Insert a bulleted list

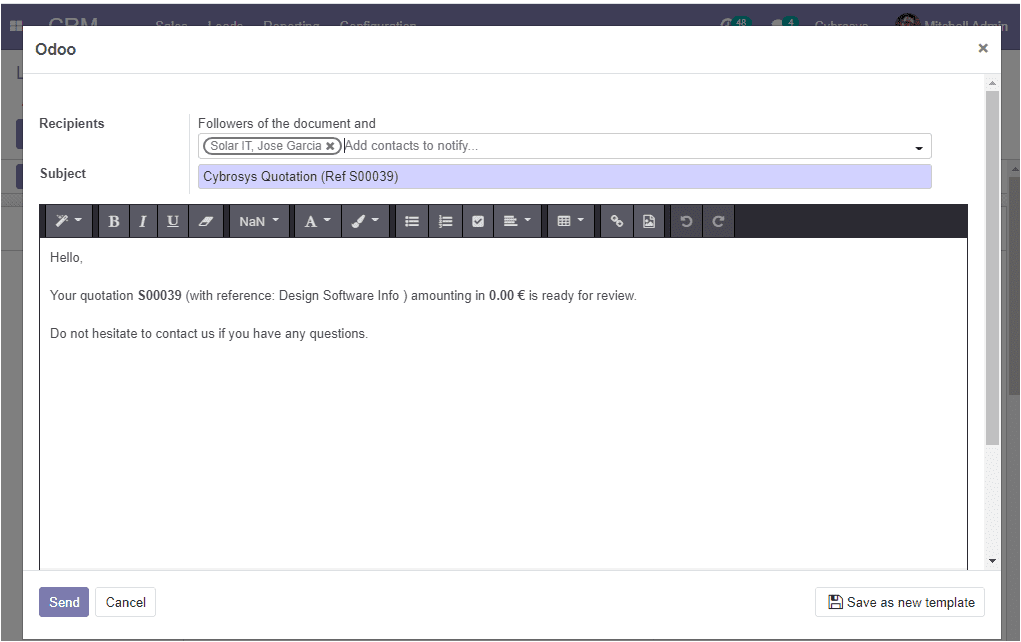point(412,221)
